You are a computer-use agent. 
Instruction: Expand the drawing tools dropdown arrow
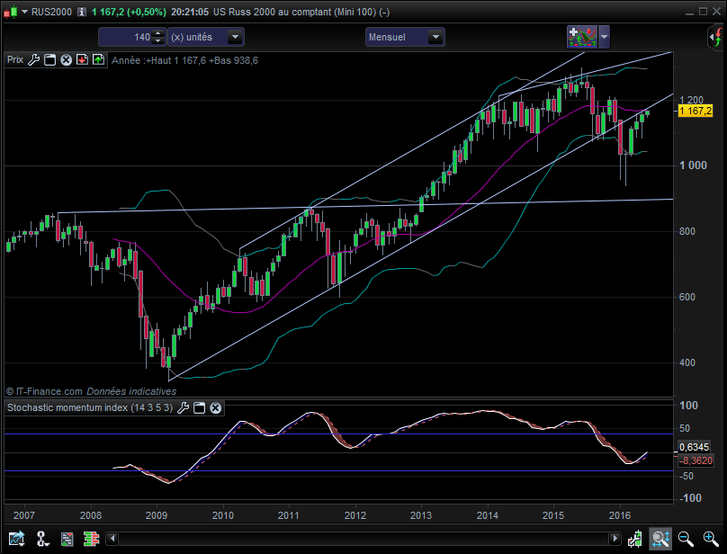pyautogui.click(x=604, y=37)
